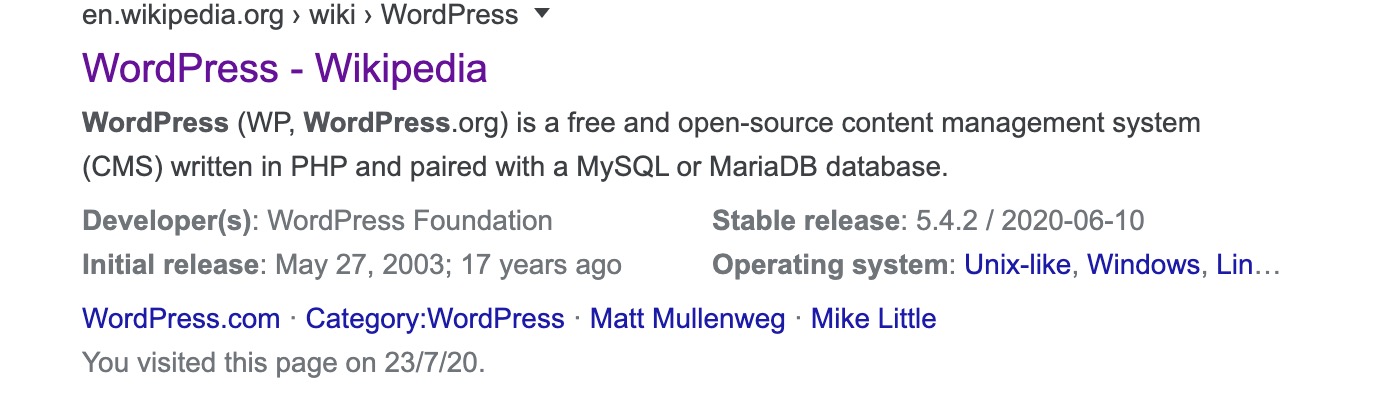Open the Mike Little link

click(x=873, y=319)
